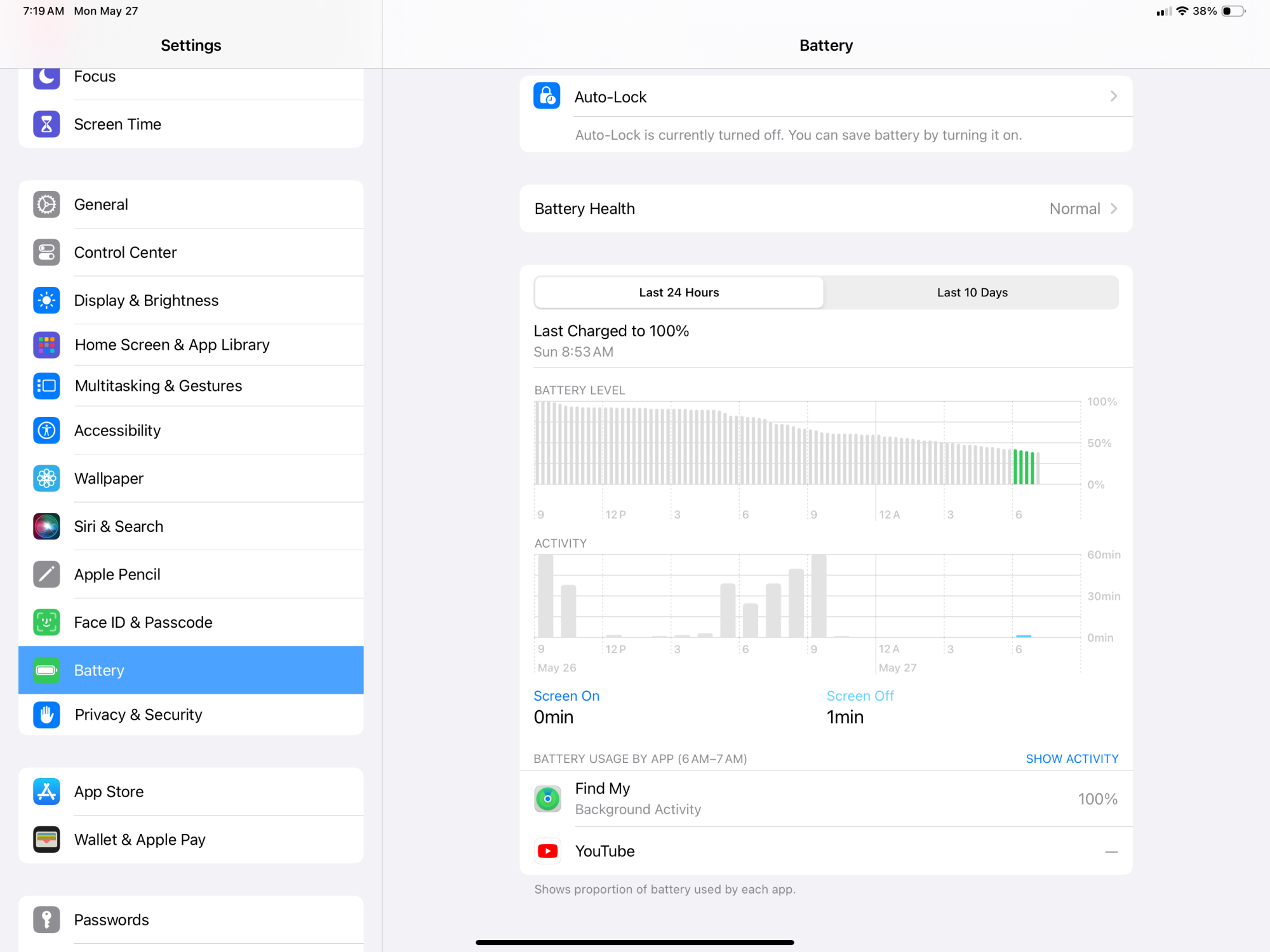Tap the General gear icon
Screen dimensions: 1270x952
click(x=46, y=204)
